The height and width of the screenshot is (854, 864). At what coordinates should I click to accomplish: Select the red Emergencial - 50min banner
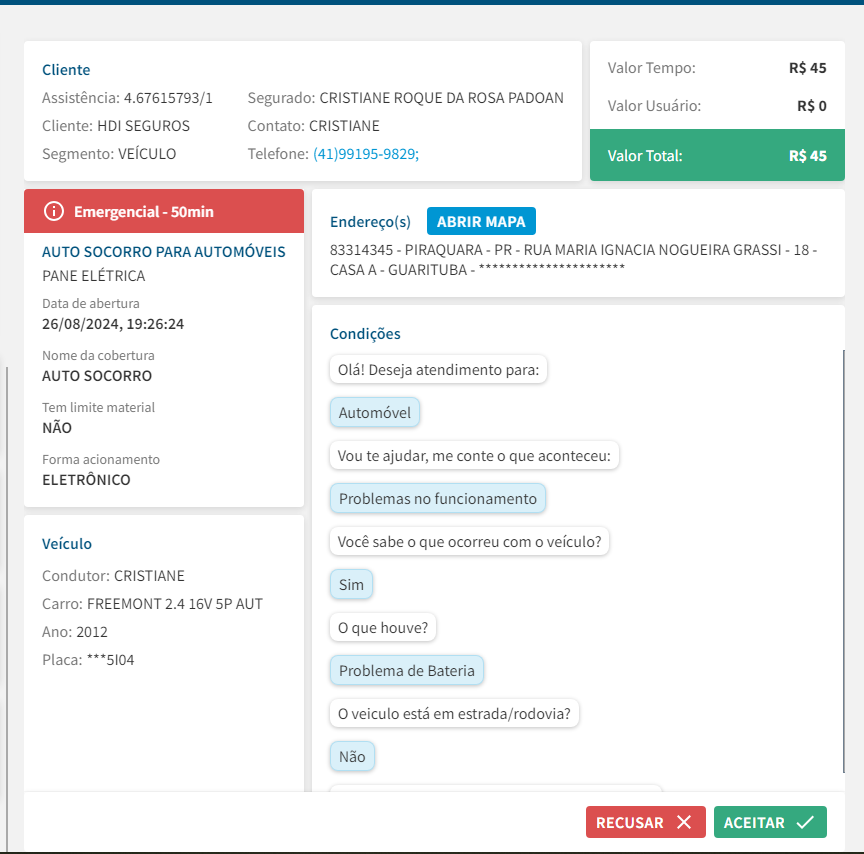[164, 211]
